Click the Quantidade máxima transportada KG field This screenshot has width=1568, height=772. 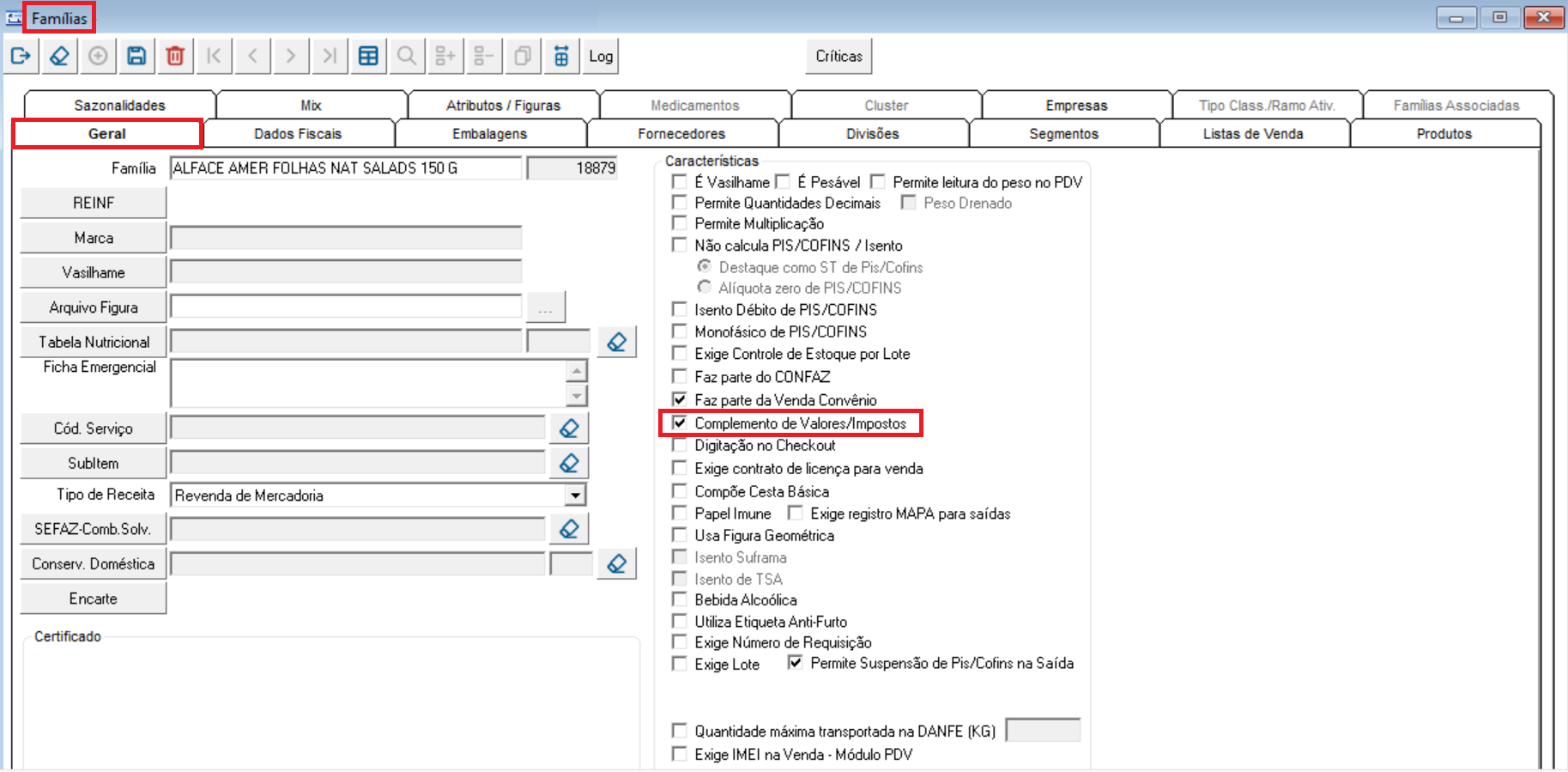click(1043, 731)
